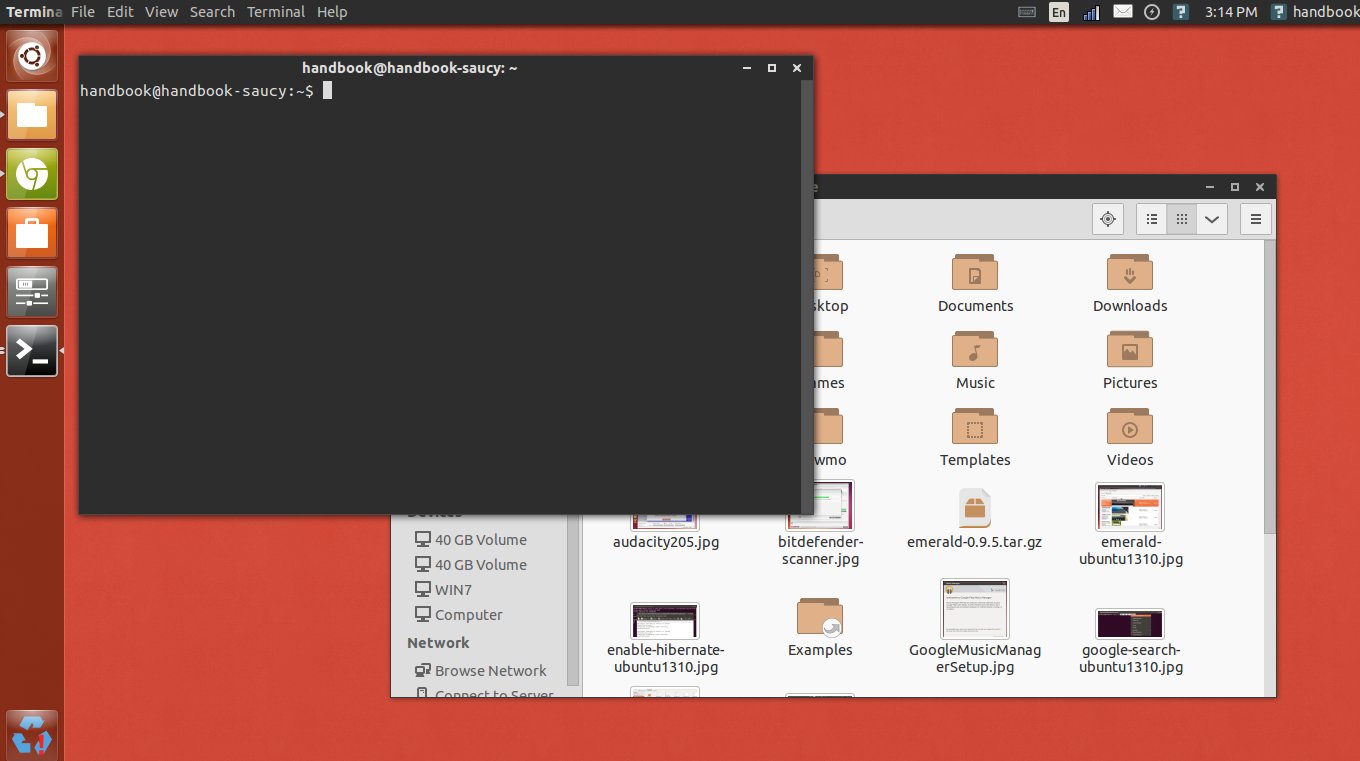Click the location target icon in Files toolbar
The image size is (1360, 761).
1107,219
